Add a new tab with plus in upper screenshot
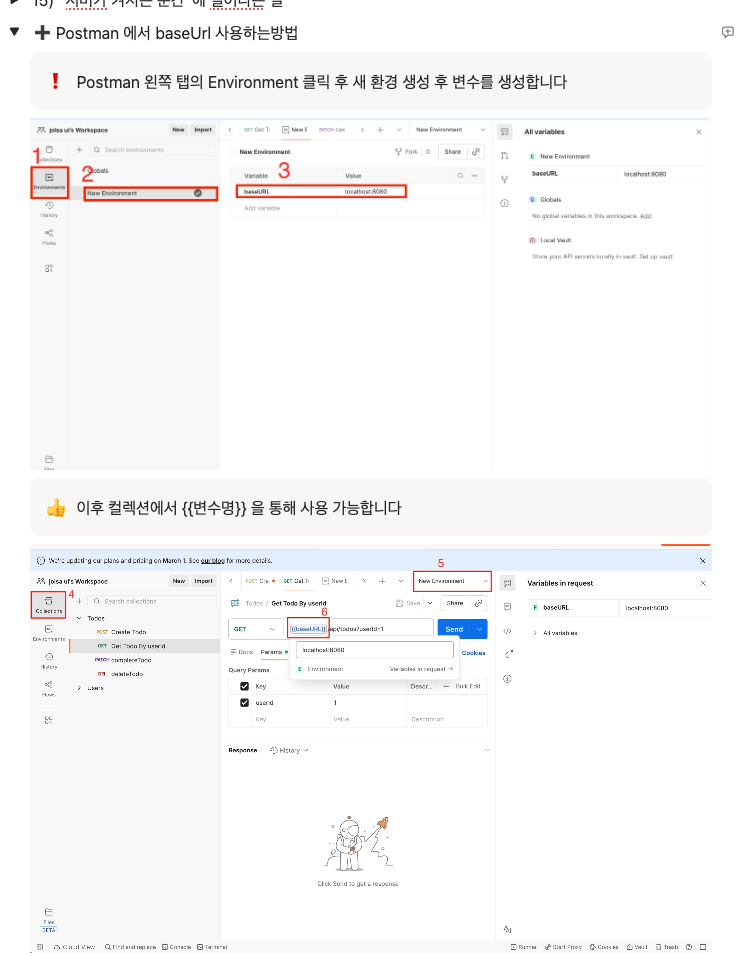 (380, 130)
